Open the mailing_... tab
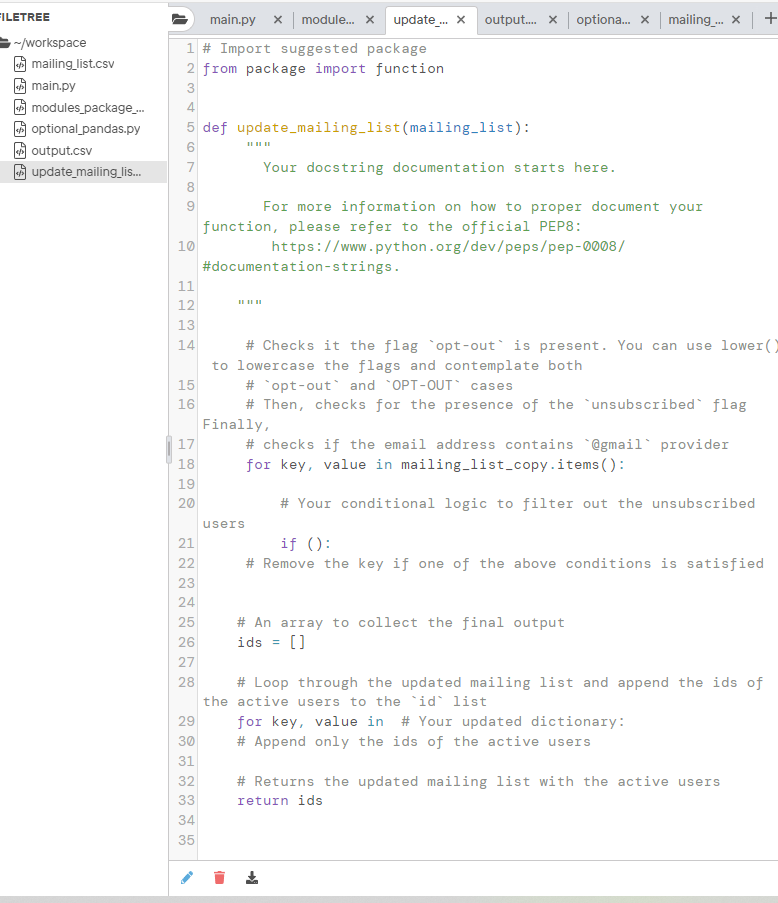 click(x=696, y=20)
